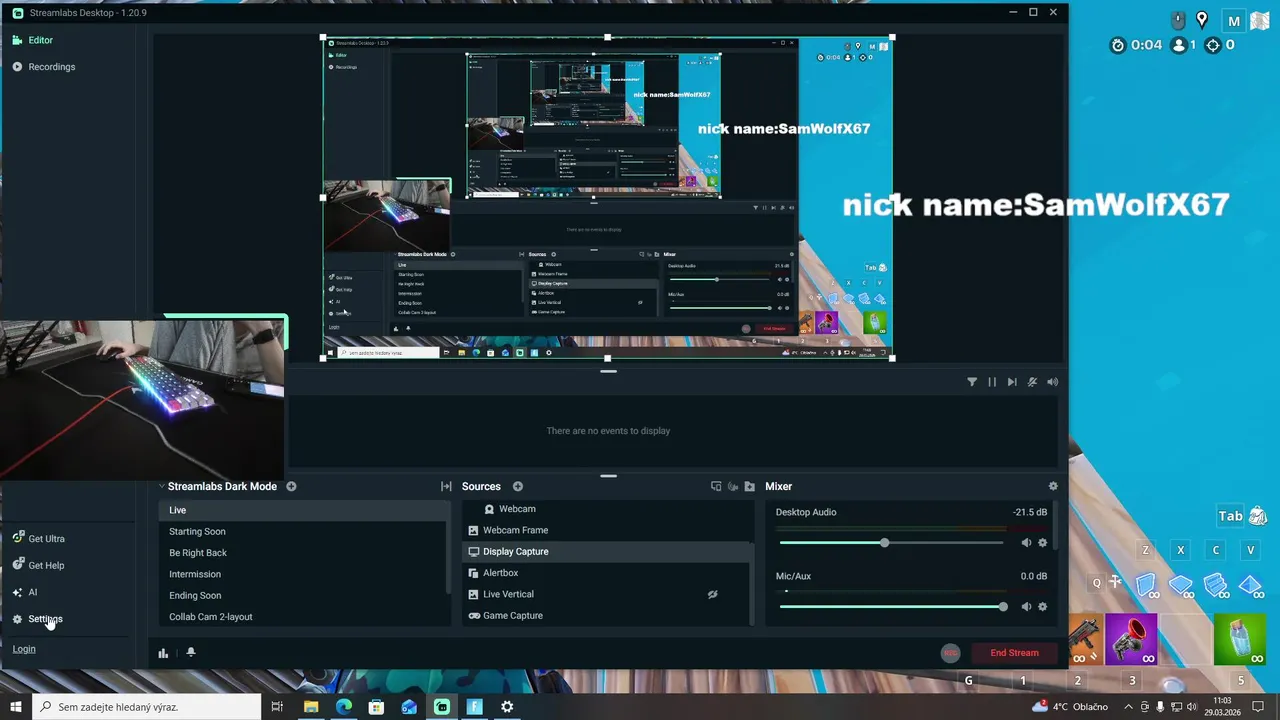
Task: Click the Windows search box
Action: [x=147, y=707]
